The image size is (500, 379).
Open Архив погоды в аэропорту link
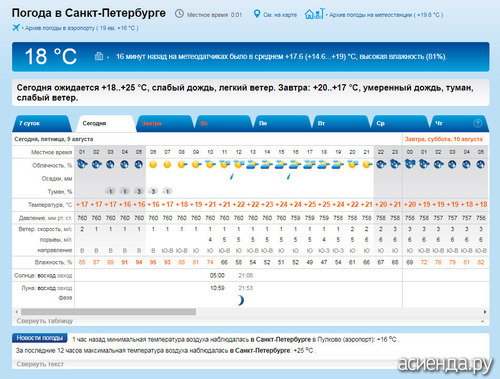82,28
